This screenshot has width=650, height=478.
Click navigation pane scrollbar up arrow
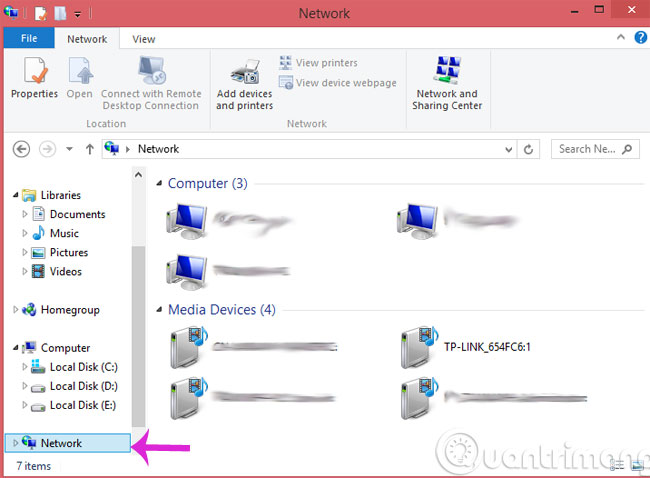tap(138, 175)
